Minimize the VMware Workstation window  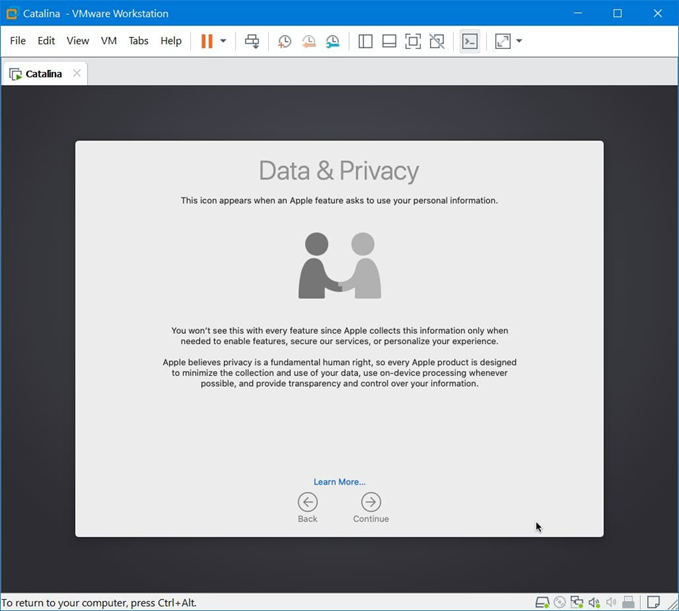pyautogui.click(x=578, y=13)
